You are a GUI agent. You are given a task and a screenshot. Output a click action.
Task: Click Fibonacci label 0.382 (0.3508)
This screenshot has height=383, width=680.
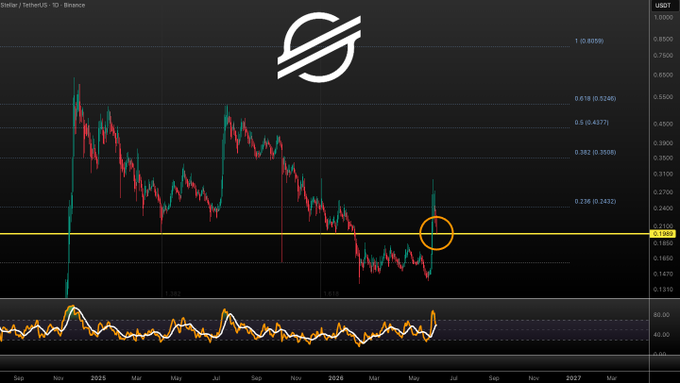pyautogui.click(x=595, y=152)
